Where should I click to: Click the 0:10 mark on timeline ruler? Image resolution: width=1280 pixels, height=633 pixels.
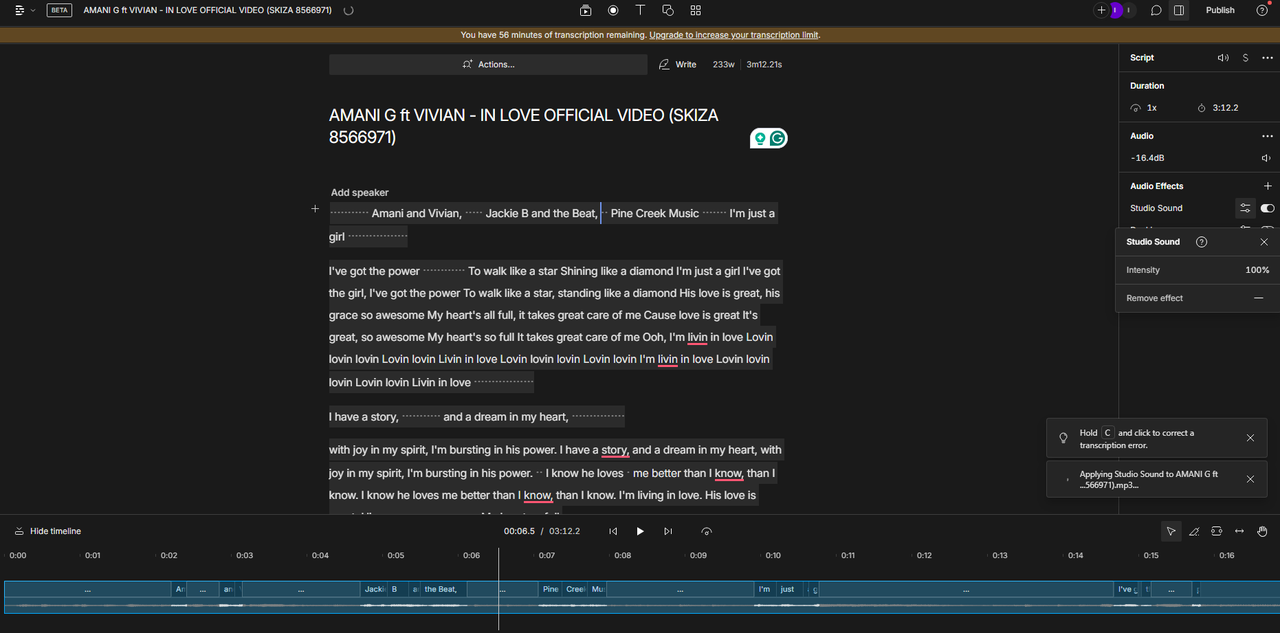773,555
